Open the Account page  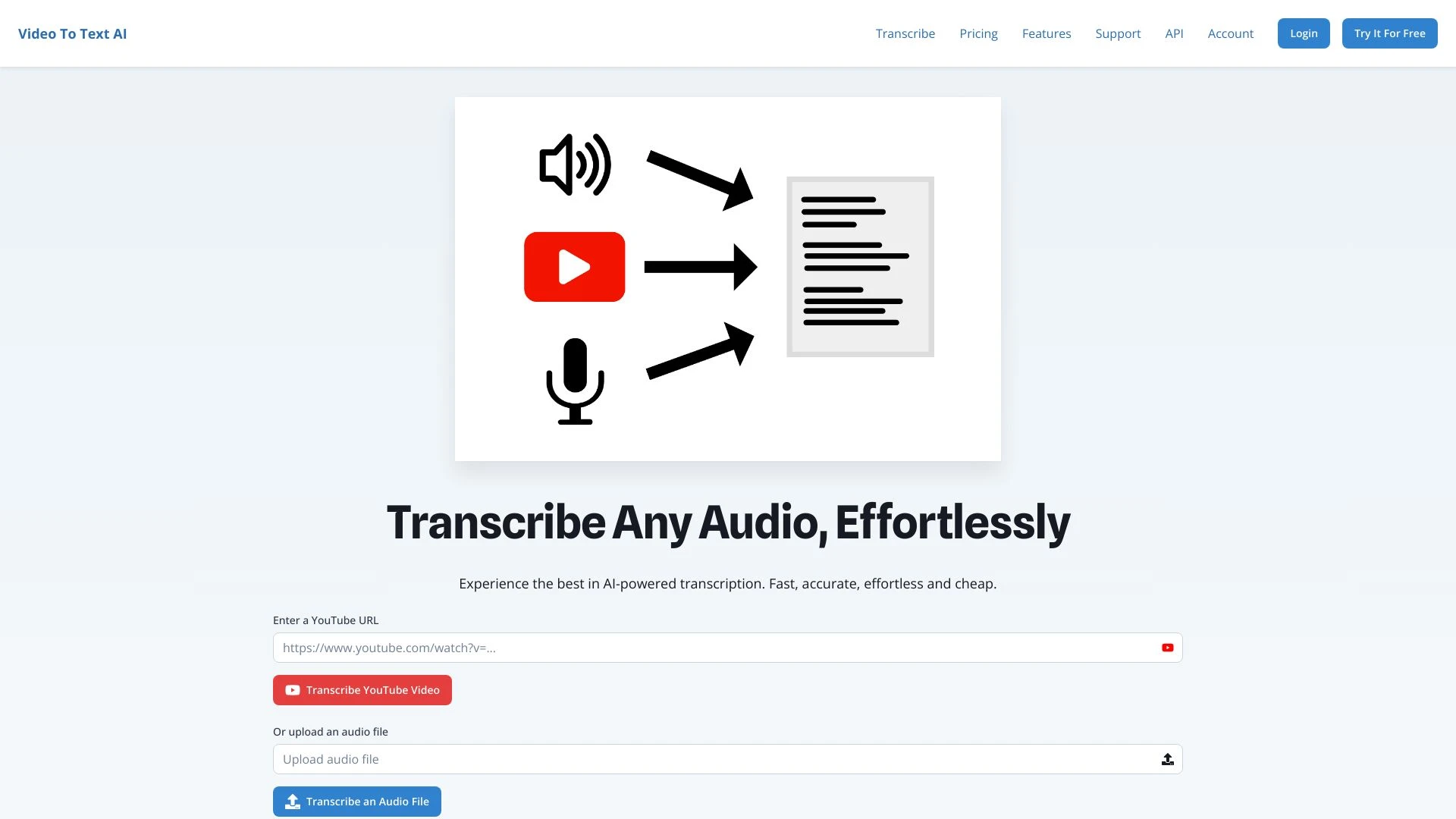(1230, 33)
